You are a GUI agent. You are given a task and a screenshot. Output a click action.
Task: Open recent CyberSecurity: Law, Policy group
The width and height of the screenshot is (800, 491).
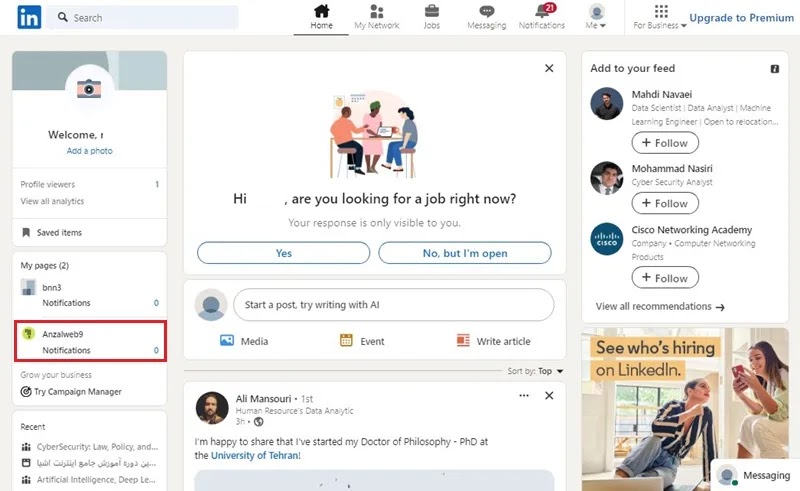pyautogui.click(x=90, y=447)
